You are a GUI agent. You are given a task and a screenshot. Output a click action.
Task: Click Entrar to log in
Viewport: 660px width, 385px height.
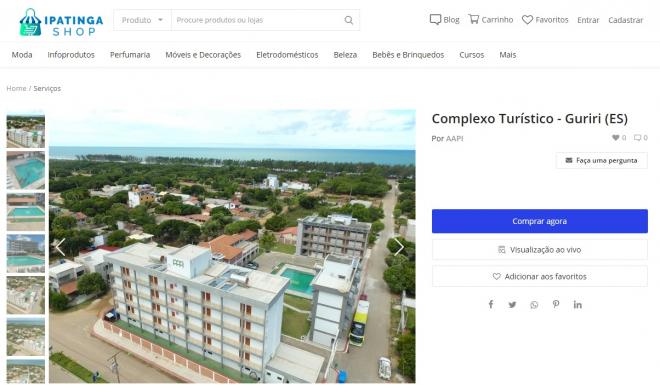(x=588, y=20)
